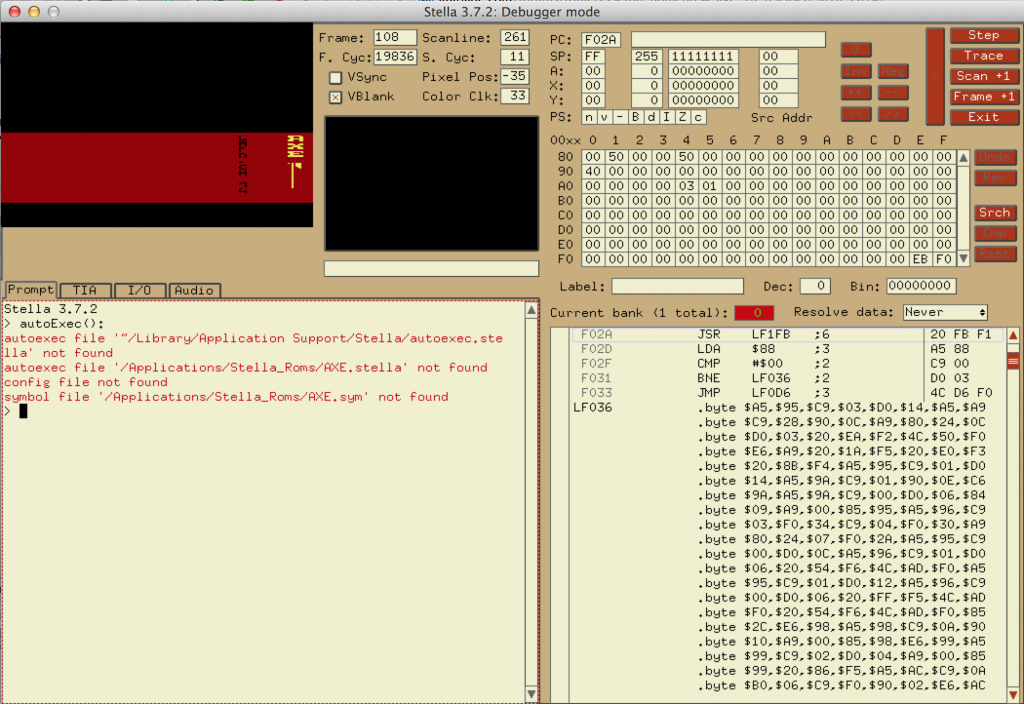Image resolution: width=1024 pixels, height=704 pixels.
Task: Click the Current bank number field
Action: coord(754,313)
